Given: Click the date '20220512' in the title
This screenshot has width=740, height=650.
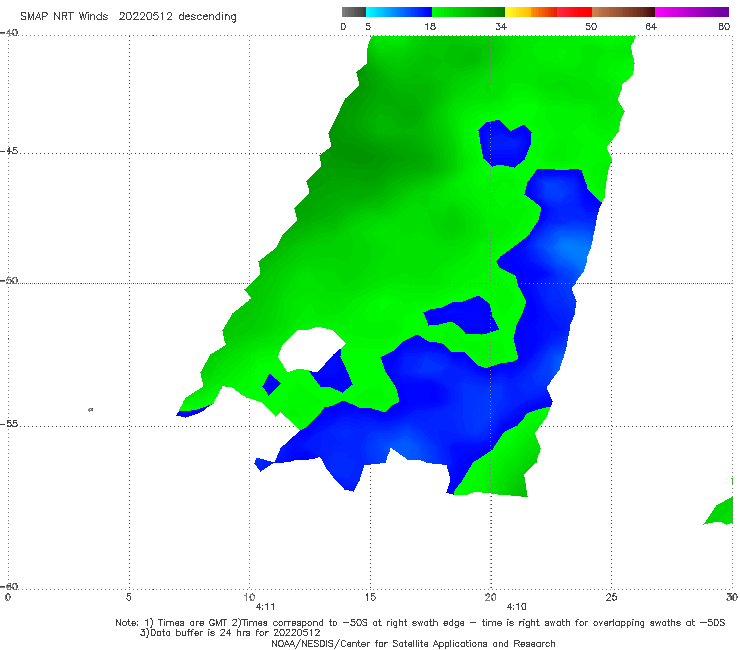Looking at the screenshot, I should click(145, 17).
